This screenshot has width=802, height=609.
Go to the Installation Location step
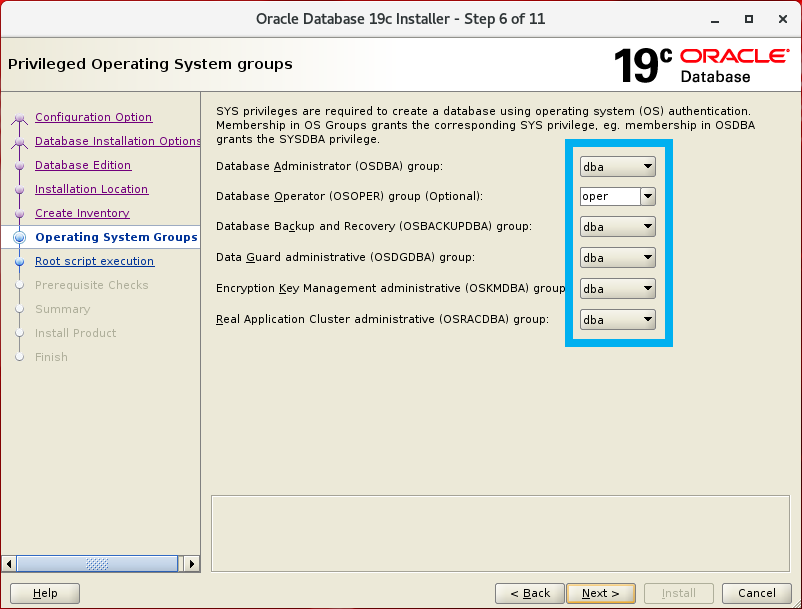92,189
